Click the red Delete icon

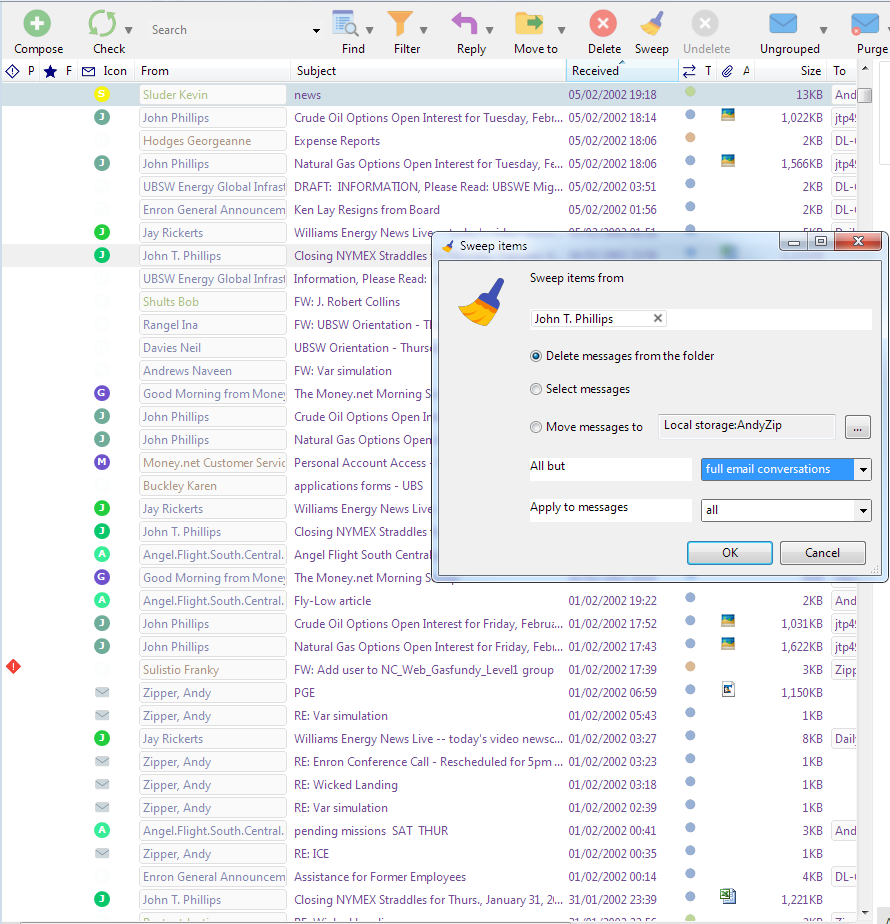coord(603,25)
